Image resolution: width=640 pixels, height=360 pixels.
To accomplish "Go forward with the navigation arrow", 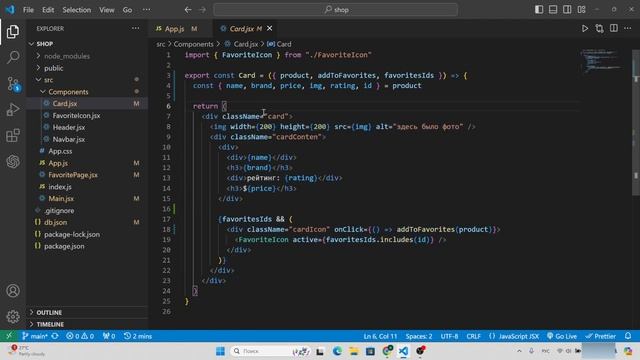I will (202, 9).
